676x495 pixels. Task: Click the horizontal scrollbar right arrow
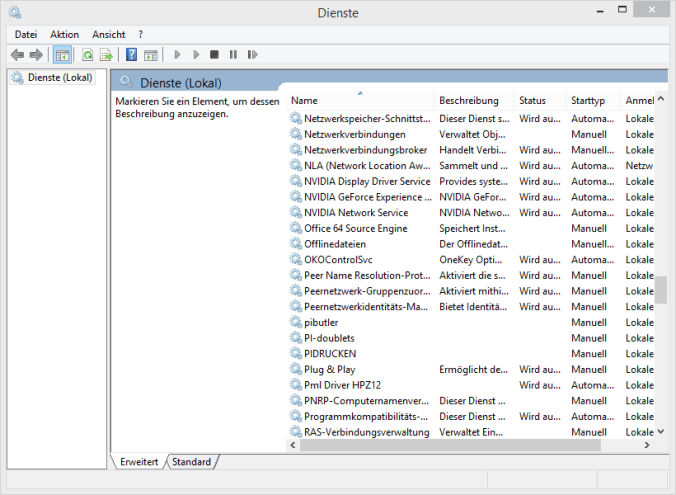pyautogui.click(x=647, y=445)
